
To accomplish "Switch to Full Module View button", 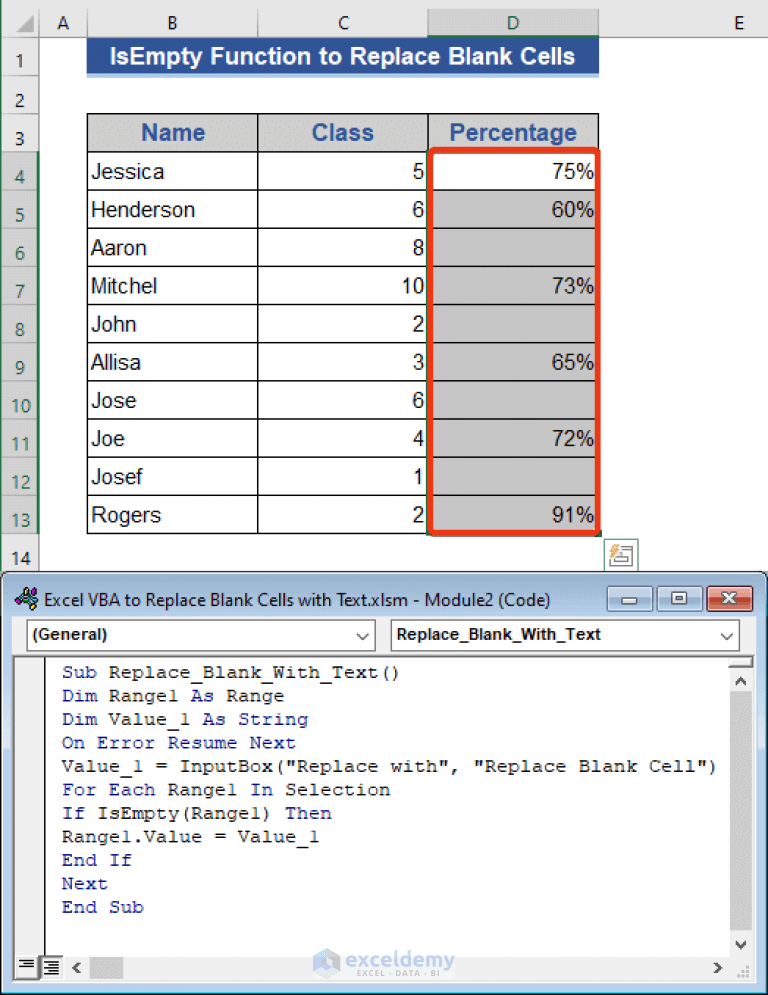I will click(x=51, y=966).
